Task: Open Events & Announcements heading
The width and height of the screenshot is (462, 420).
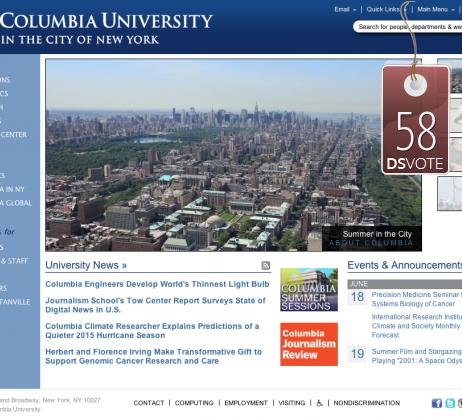Action: click(405, 265)
